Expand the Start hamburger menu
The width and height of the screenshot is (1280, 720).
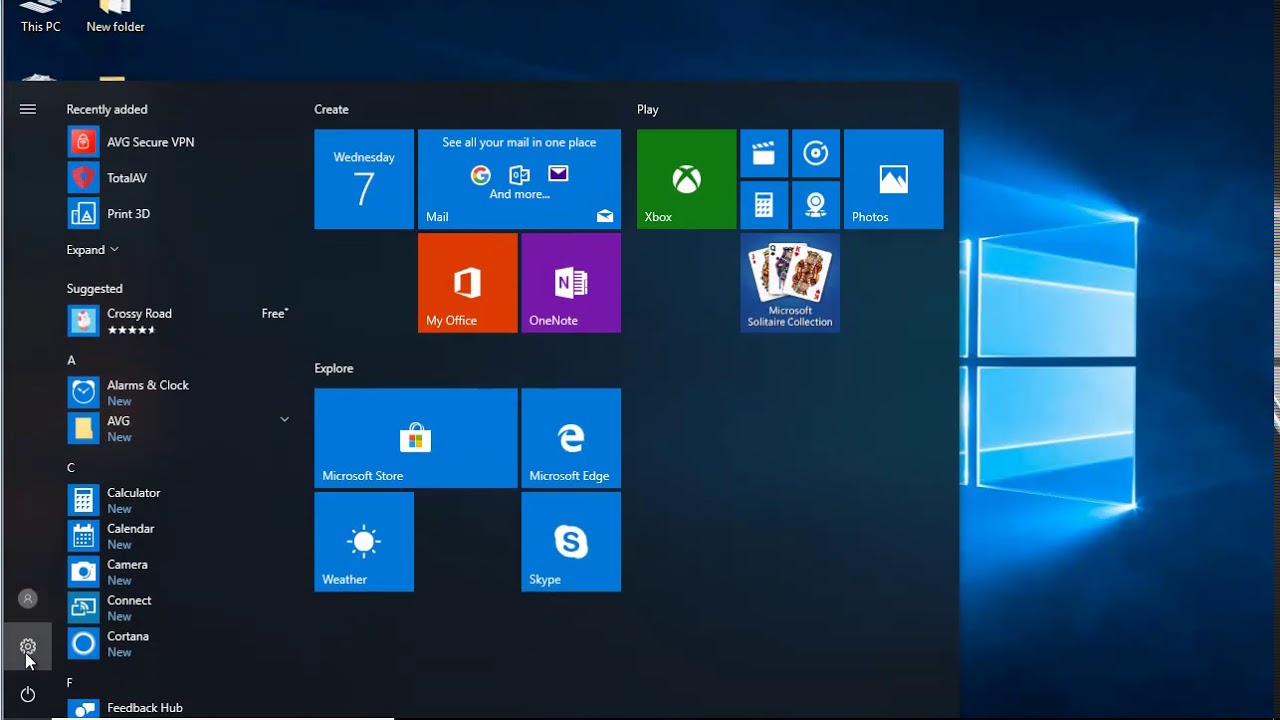click(28, 109)
